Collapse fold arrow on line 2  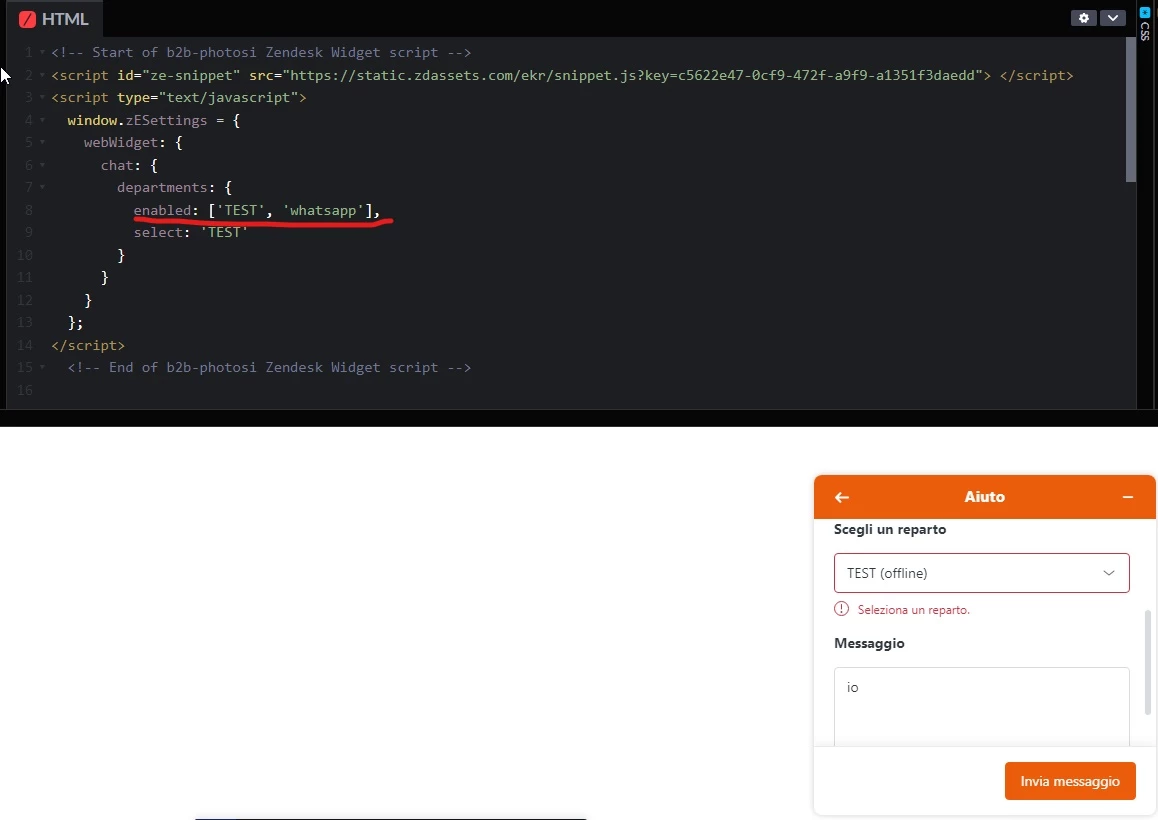43,75
